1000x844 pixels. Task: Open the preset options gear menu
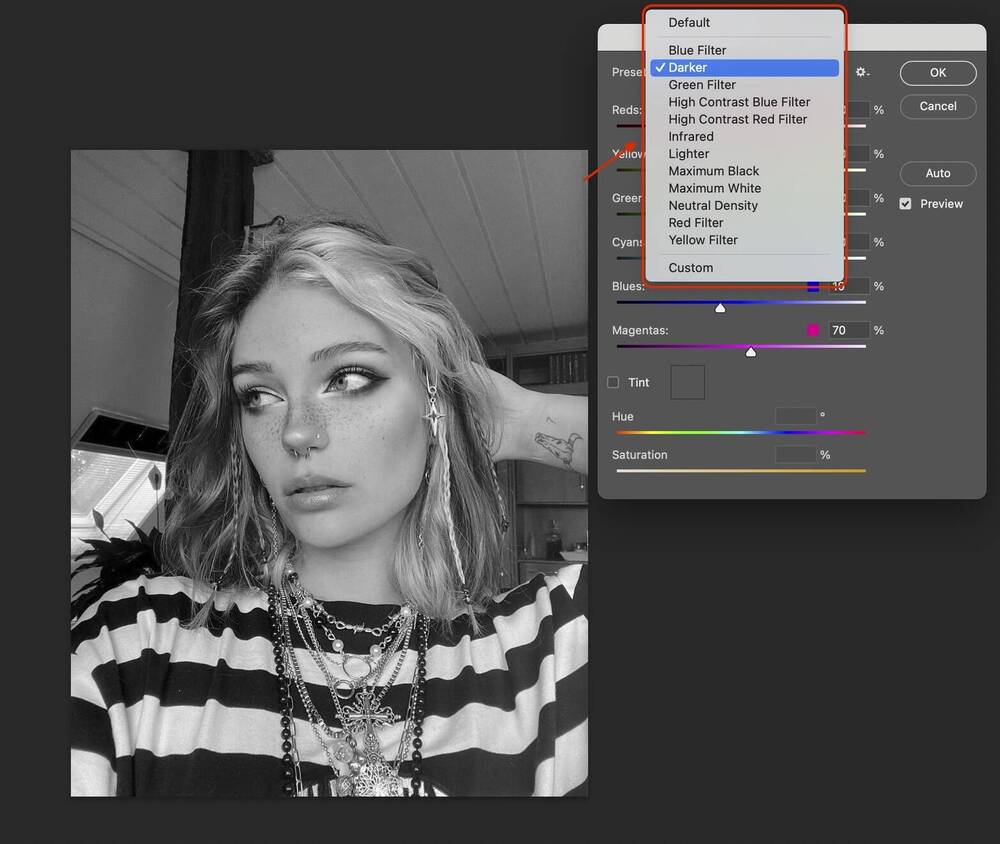(x=862, y=72)
